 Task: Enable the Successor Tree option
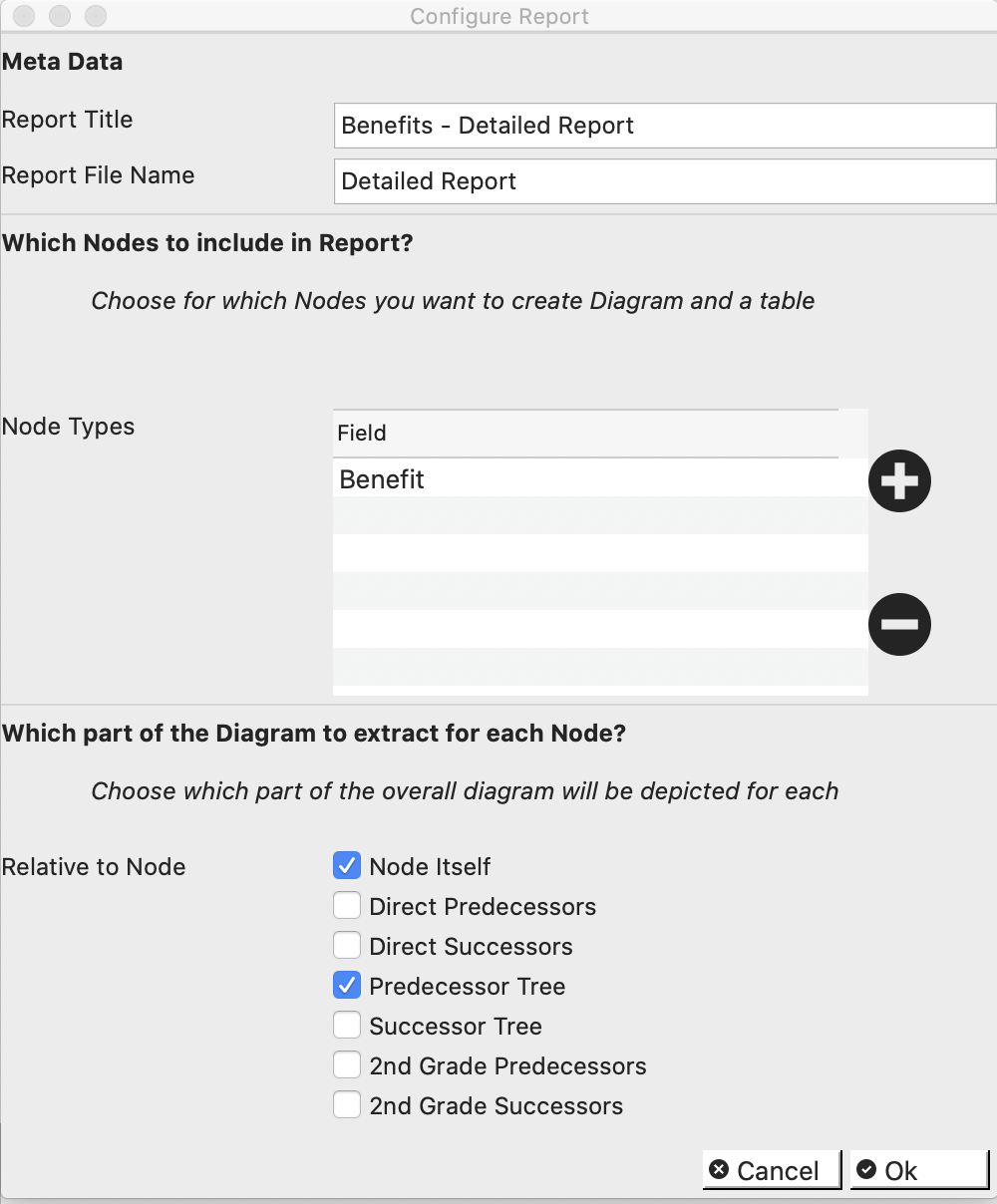(x=346, y=1026)
